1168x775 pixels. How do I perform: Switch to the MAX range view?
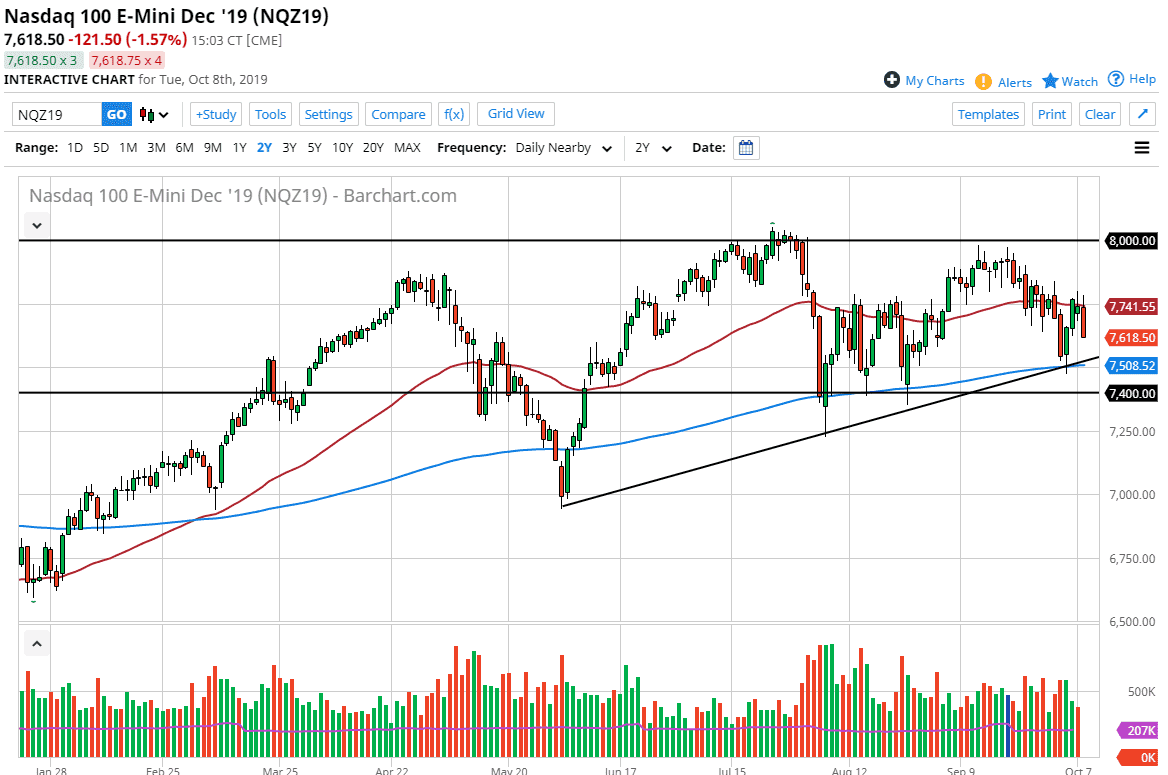[x=407, y=147]
